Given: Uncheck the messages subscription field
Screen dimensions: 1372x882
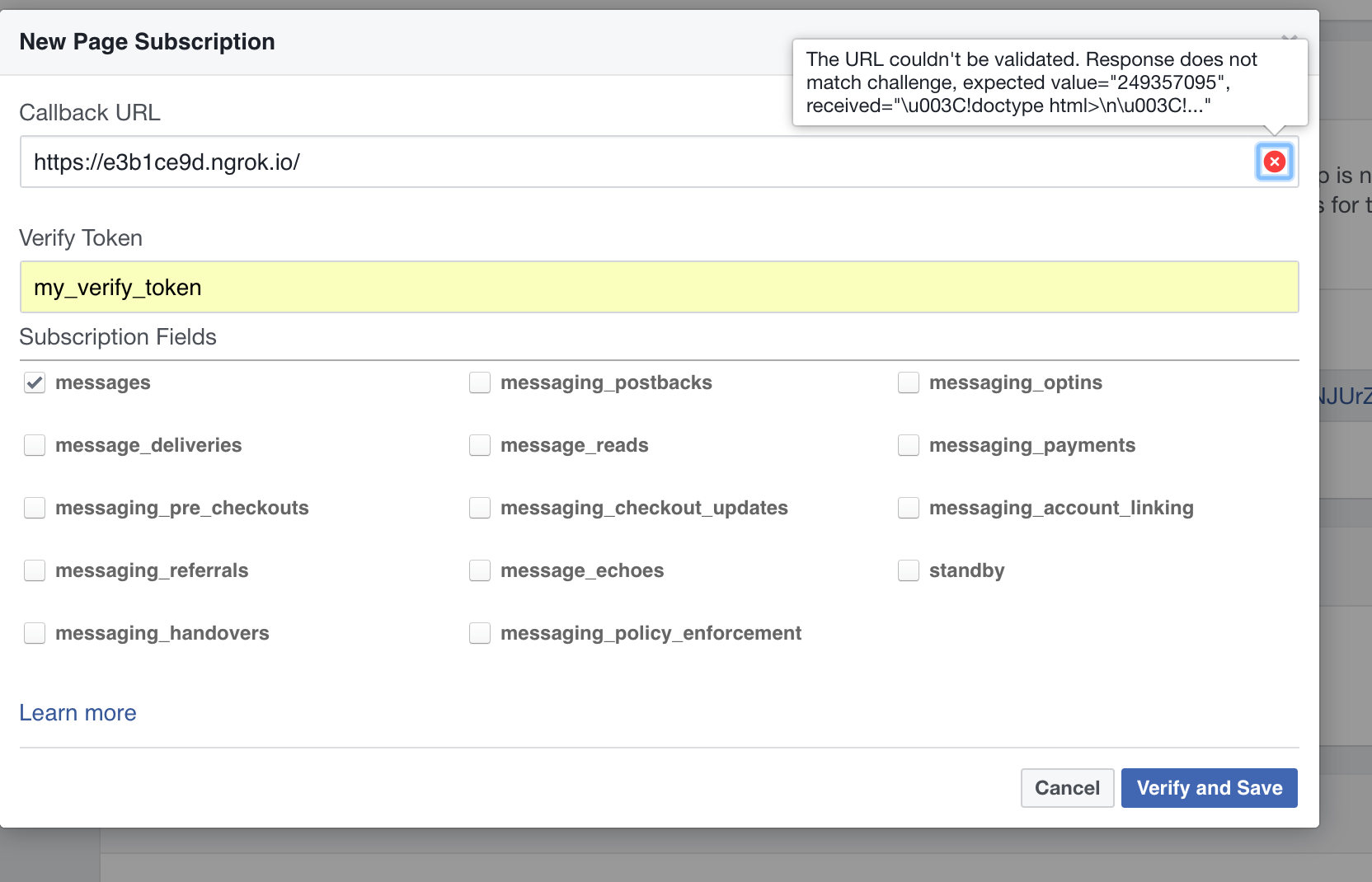Looking at the screenshot, I should (35, 382).
